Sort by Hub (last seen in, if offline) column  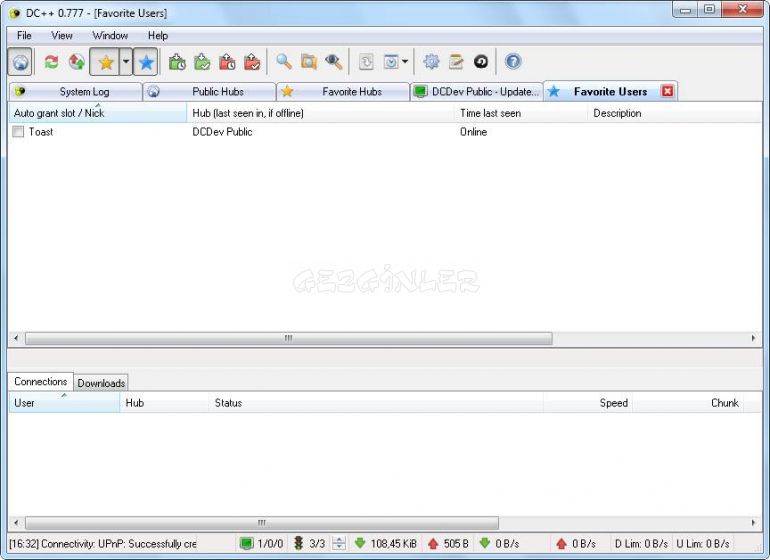click(x=321, y=113)
